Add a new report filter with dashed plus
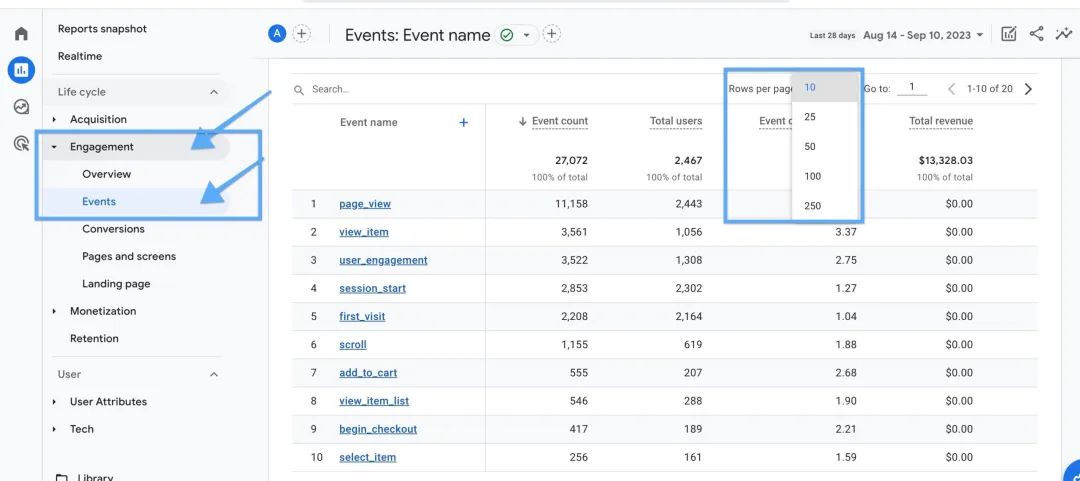 coord(551,34)
